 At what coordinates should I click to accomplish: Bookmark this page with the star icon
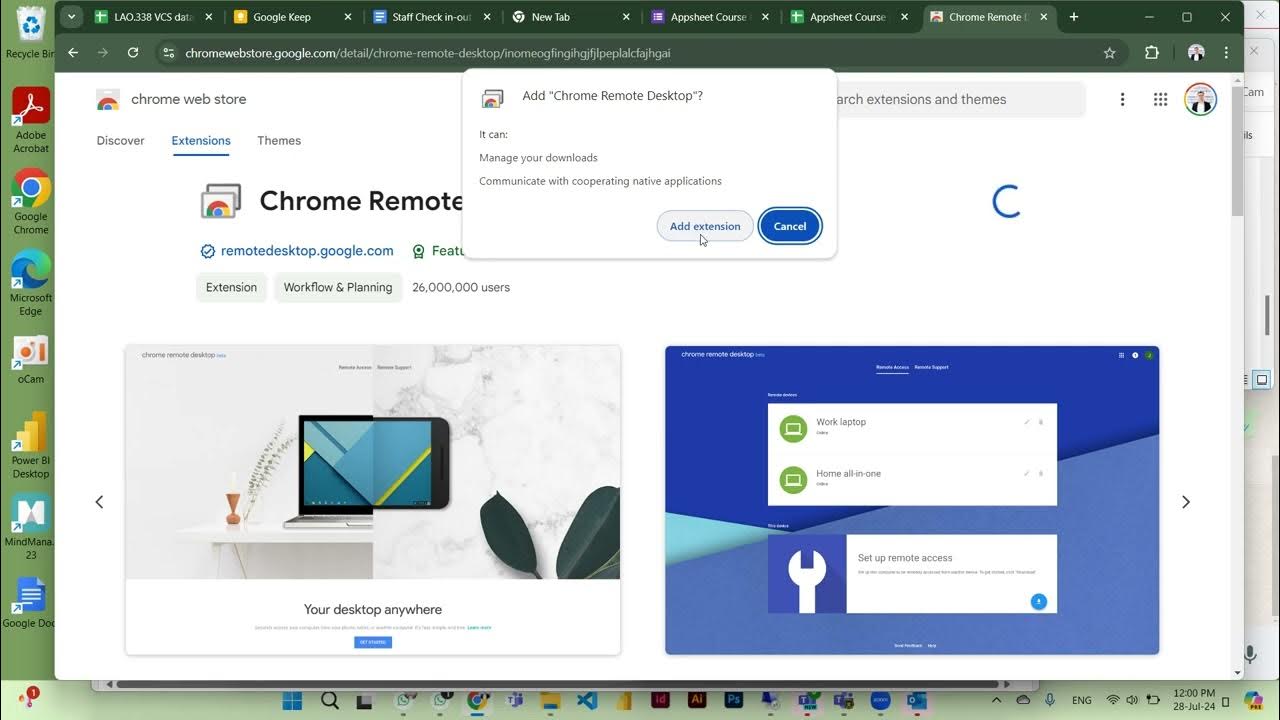(1109, 53)
